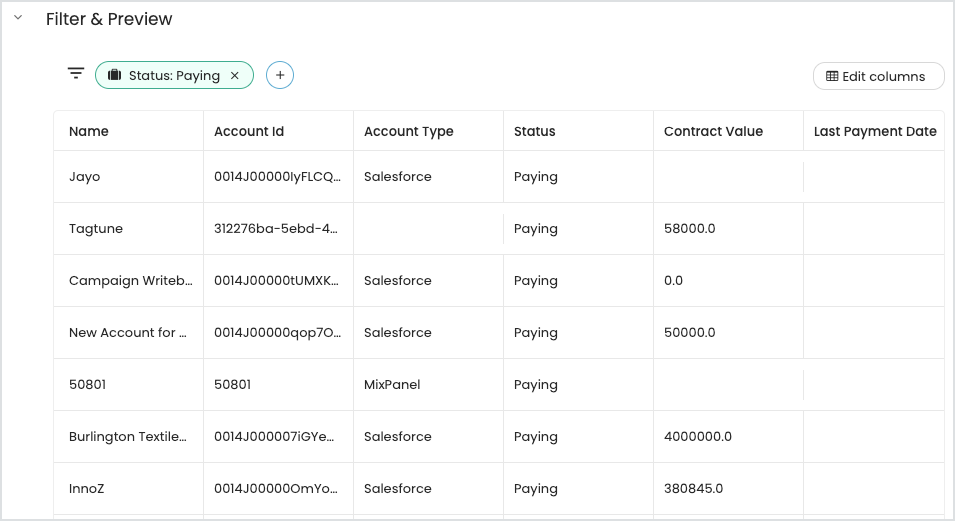
Task: Open Edit columns button
Action: coord(878,76)
